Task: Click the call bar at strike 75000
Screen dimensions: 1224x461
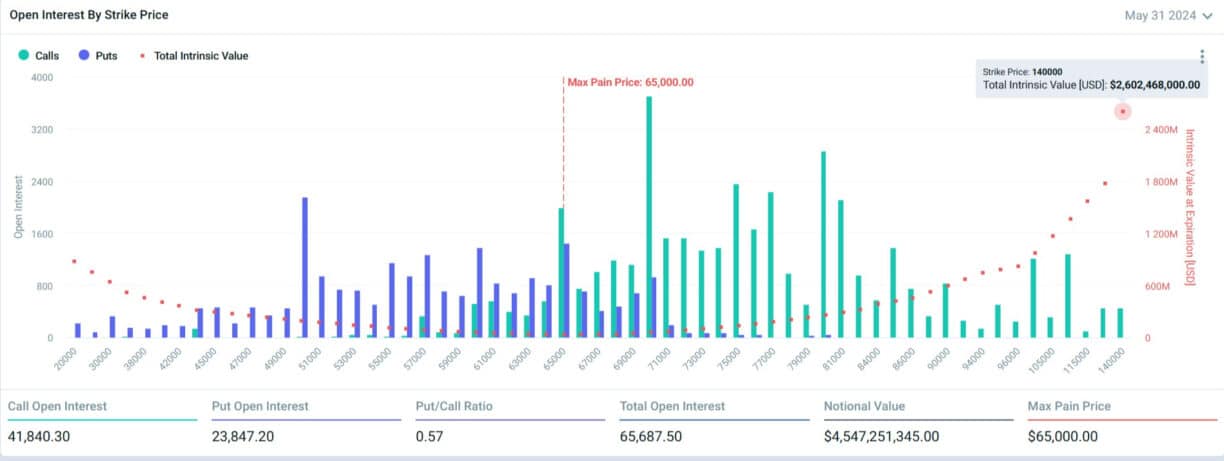Action: pyautogui.click(x=736, y=261)
